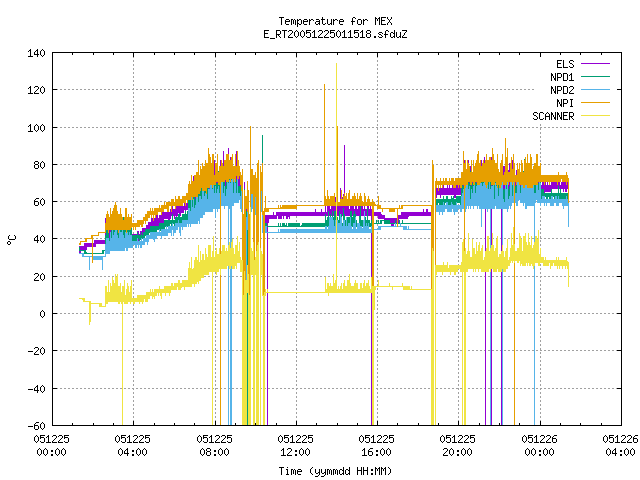Click the y-axis value 140

[x=36, y=53]
